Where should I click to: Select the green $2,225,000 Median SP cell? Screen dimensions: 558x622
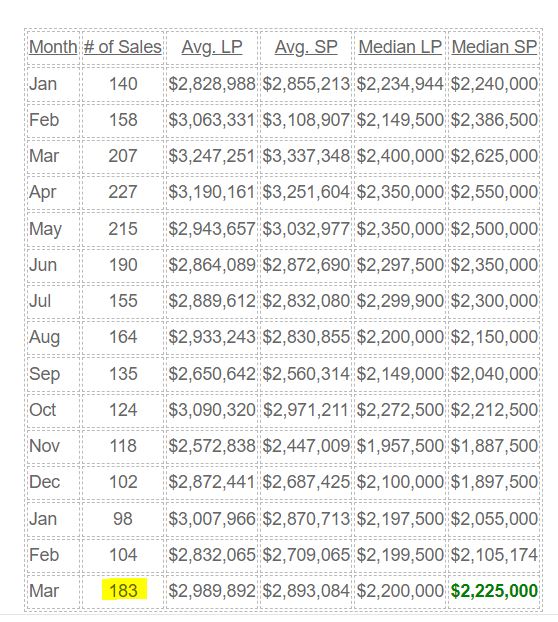click(x=495, y=591)
